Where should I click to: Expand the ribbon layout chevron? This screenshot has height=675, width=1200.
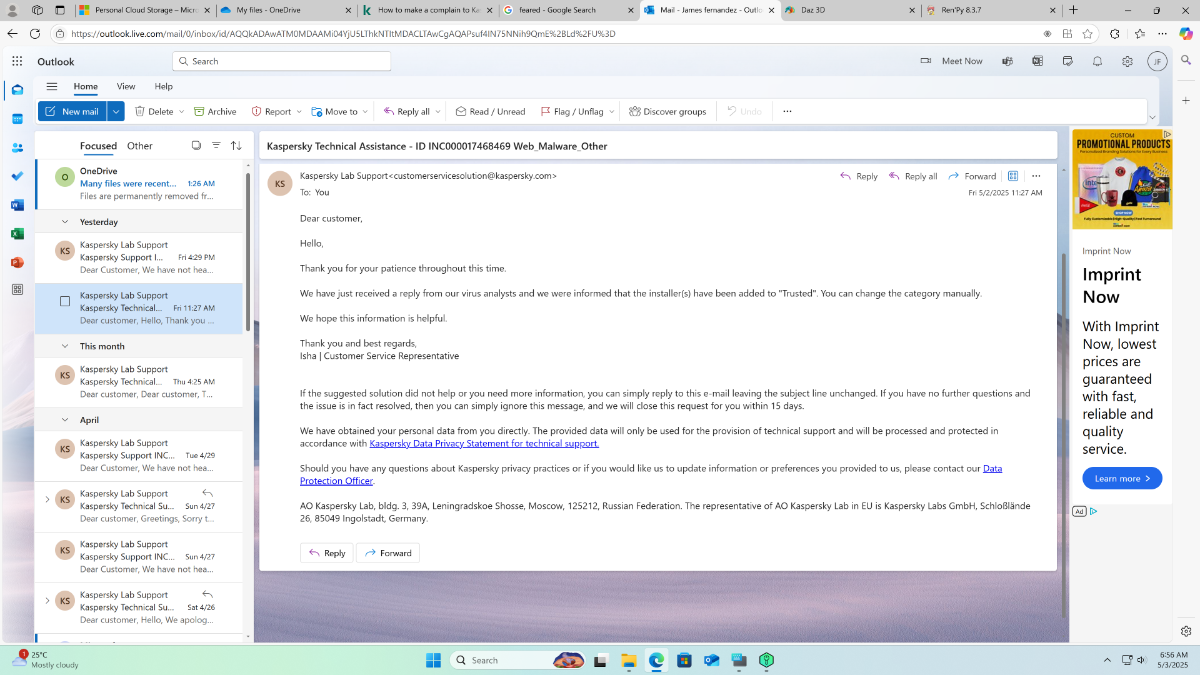pos(1152,118)
